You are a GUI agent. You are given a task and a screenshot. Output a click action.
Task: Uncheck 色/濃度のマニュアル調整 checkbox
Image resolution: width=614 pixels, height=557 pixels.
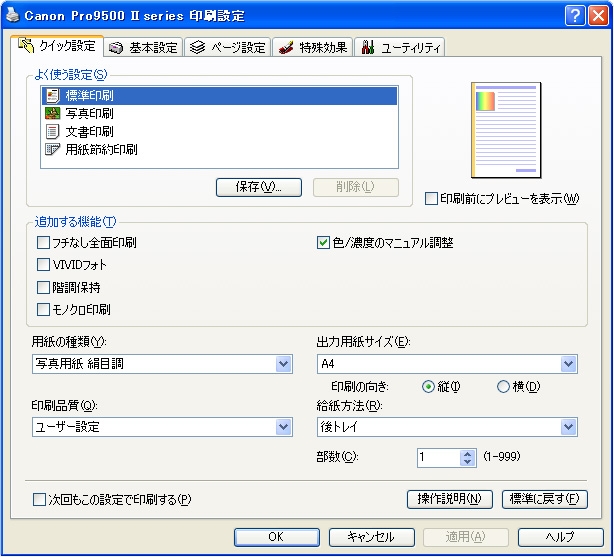coord(323,243)
